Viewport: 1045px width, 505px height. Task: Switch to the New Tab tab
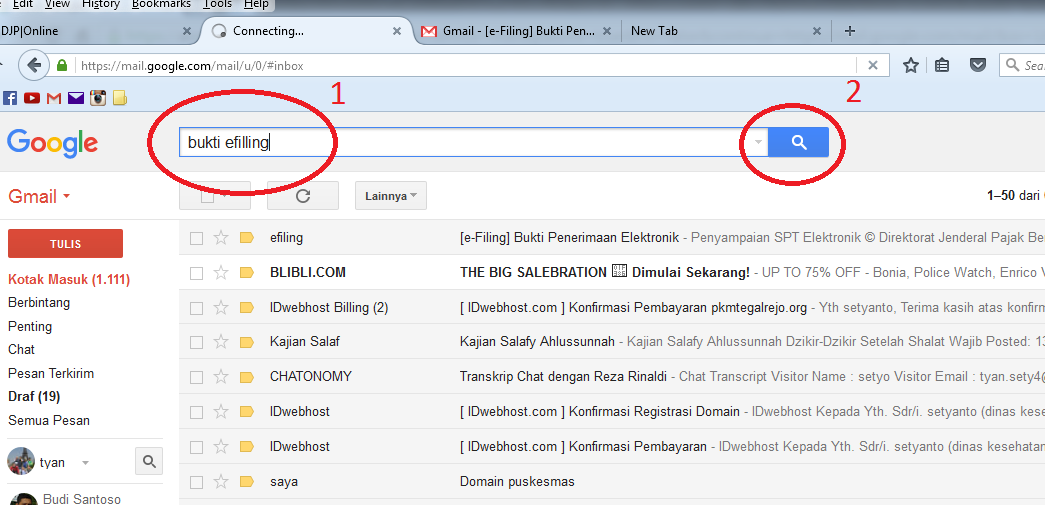[x=725, y=31]
